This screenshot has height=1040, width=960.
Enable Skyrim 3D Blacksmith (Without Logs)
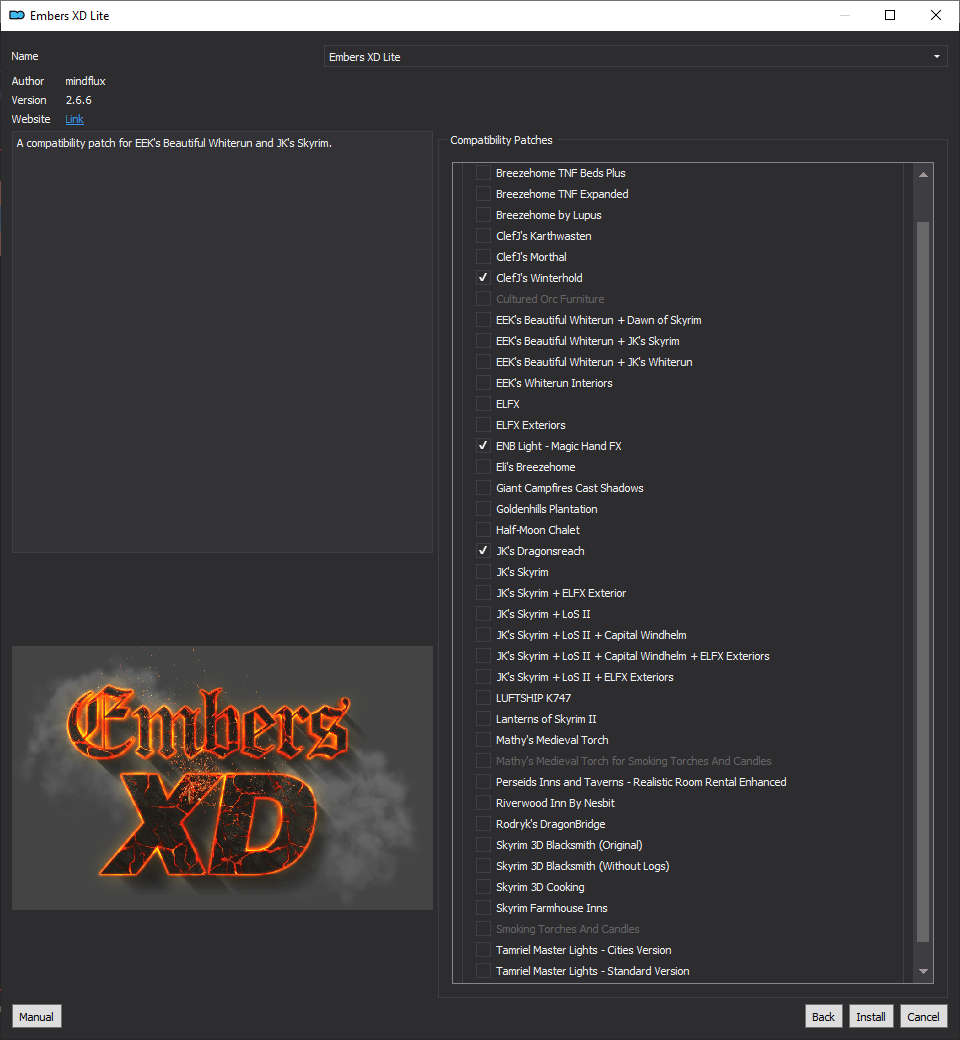point(484,866)
